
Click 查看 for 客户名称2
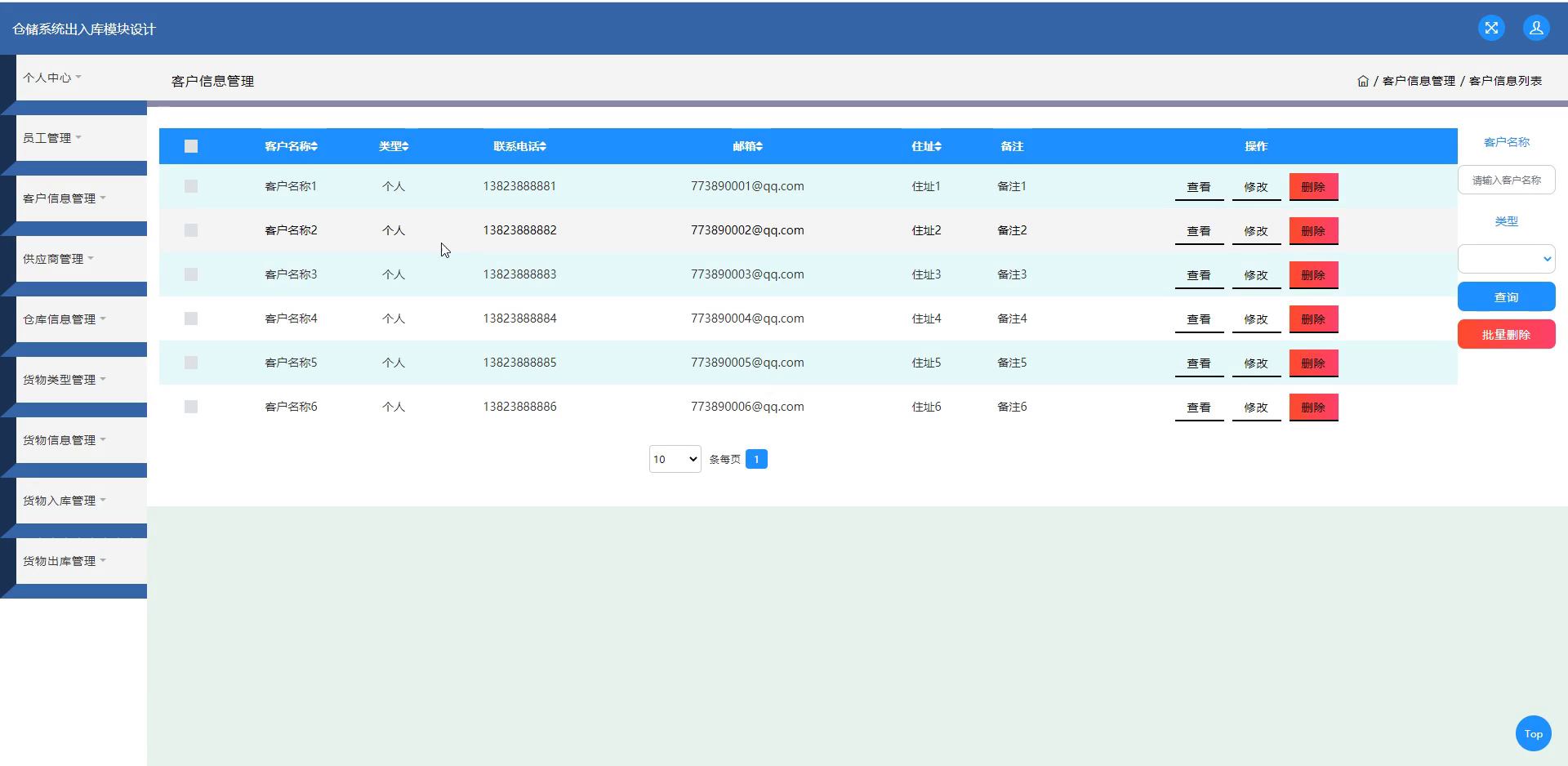pyautogui.click(x=1199, y=231)
